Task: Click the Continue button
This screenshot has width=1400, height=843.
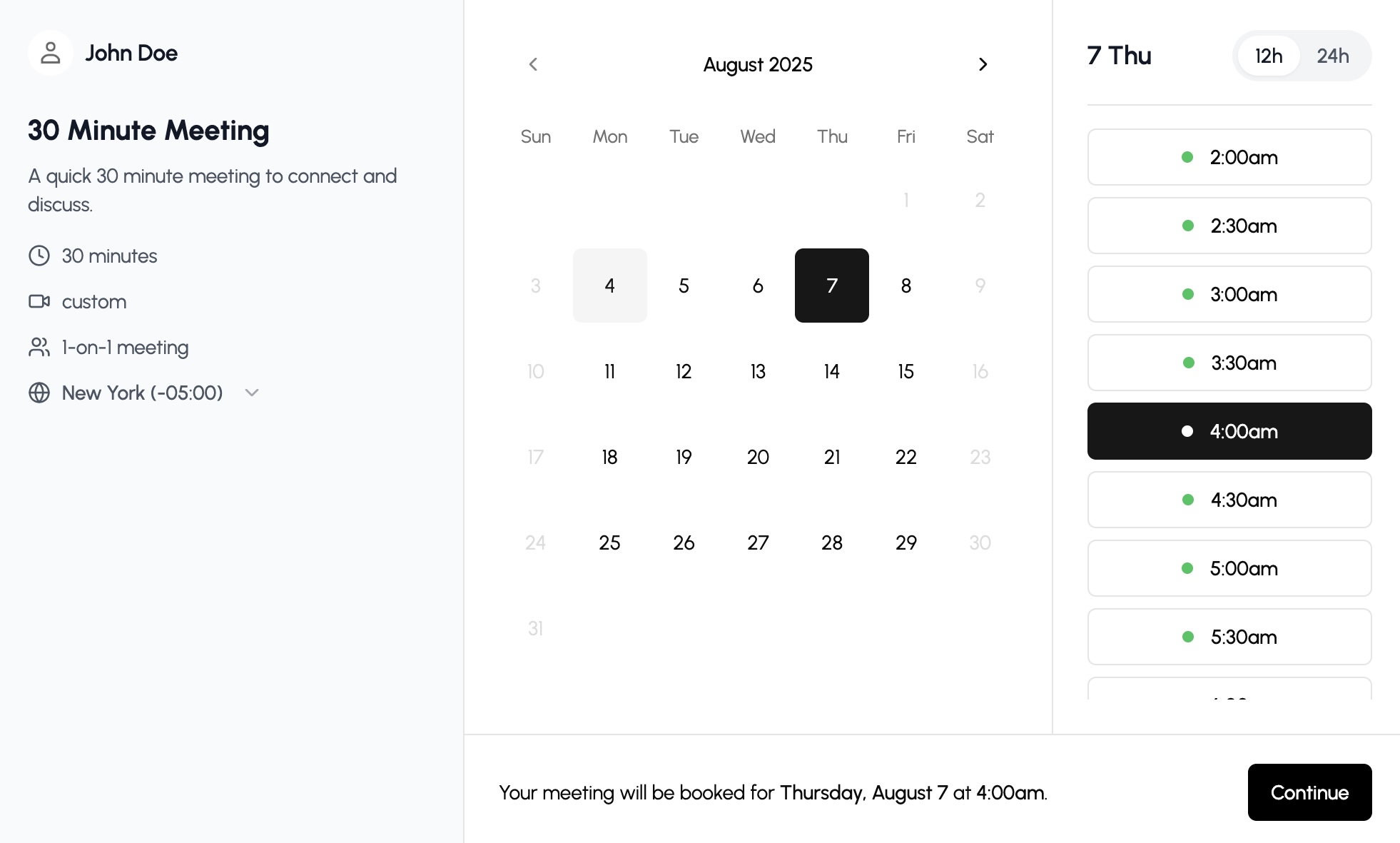Action: click(x=1309, y=792)
